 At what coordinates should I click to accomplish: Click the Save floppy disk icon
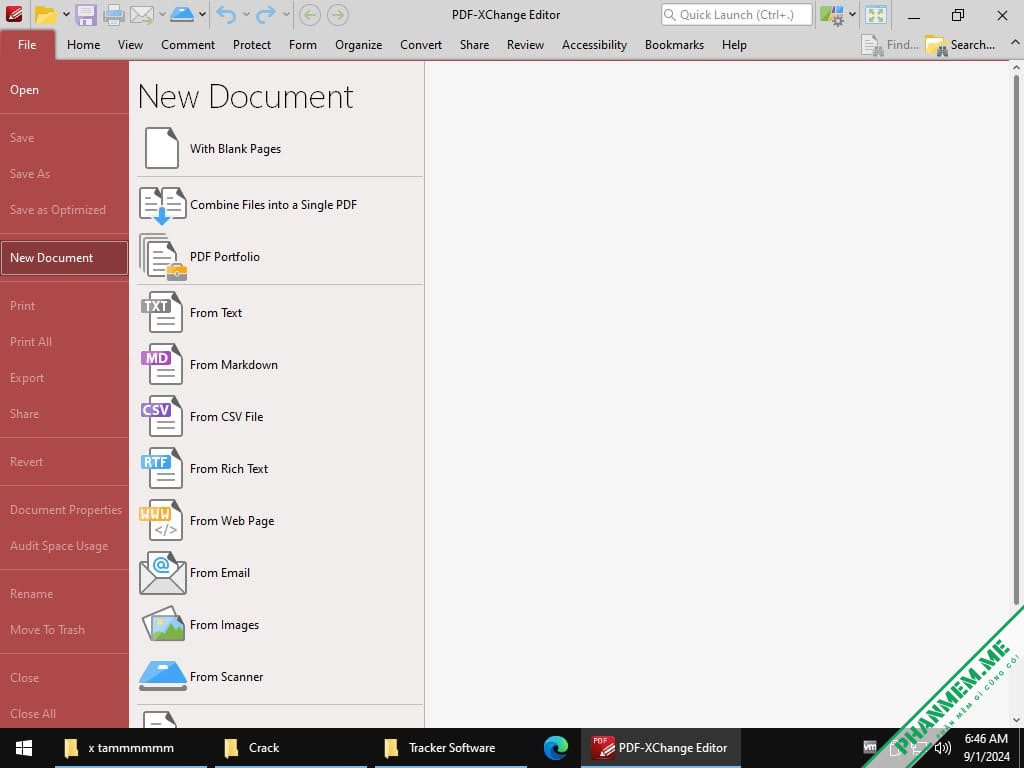point(86,14)
